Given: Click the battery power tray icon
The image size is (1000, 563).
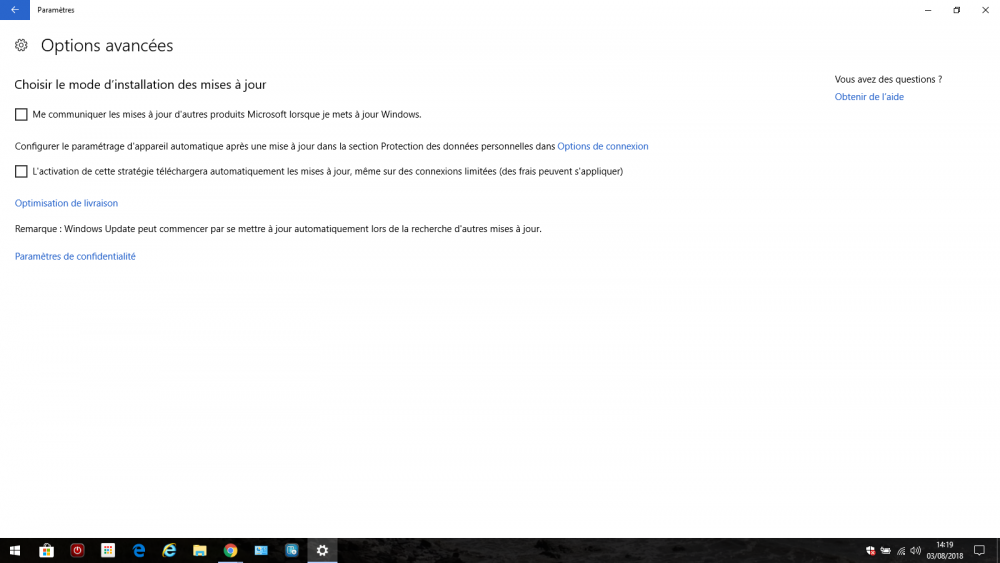Looking at the screenshot, I should [x=886, y=551].
